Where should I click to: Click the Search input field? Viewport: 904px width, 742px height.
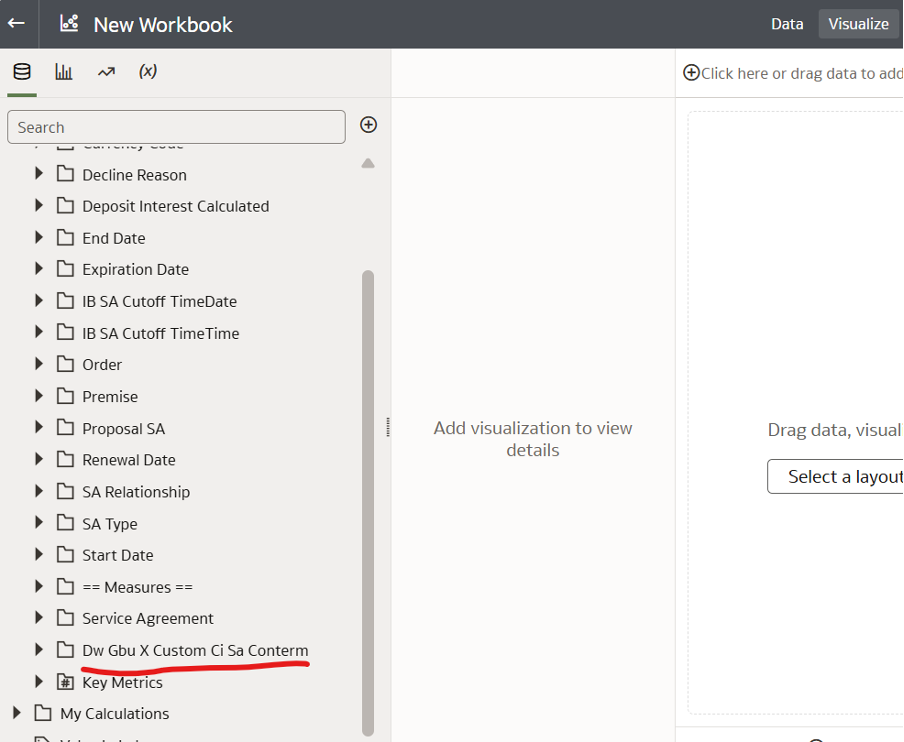pyautogui.click(x=176, y=127)
